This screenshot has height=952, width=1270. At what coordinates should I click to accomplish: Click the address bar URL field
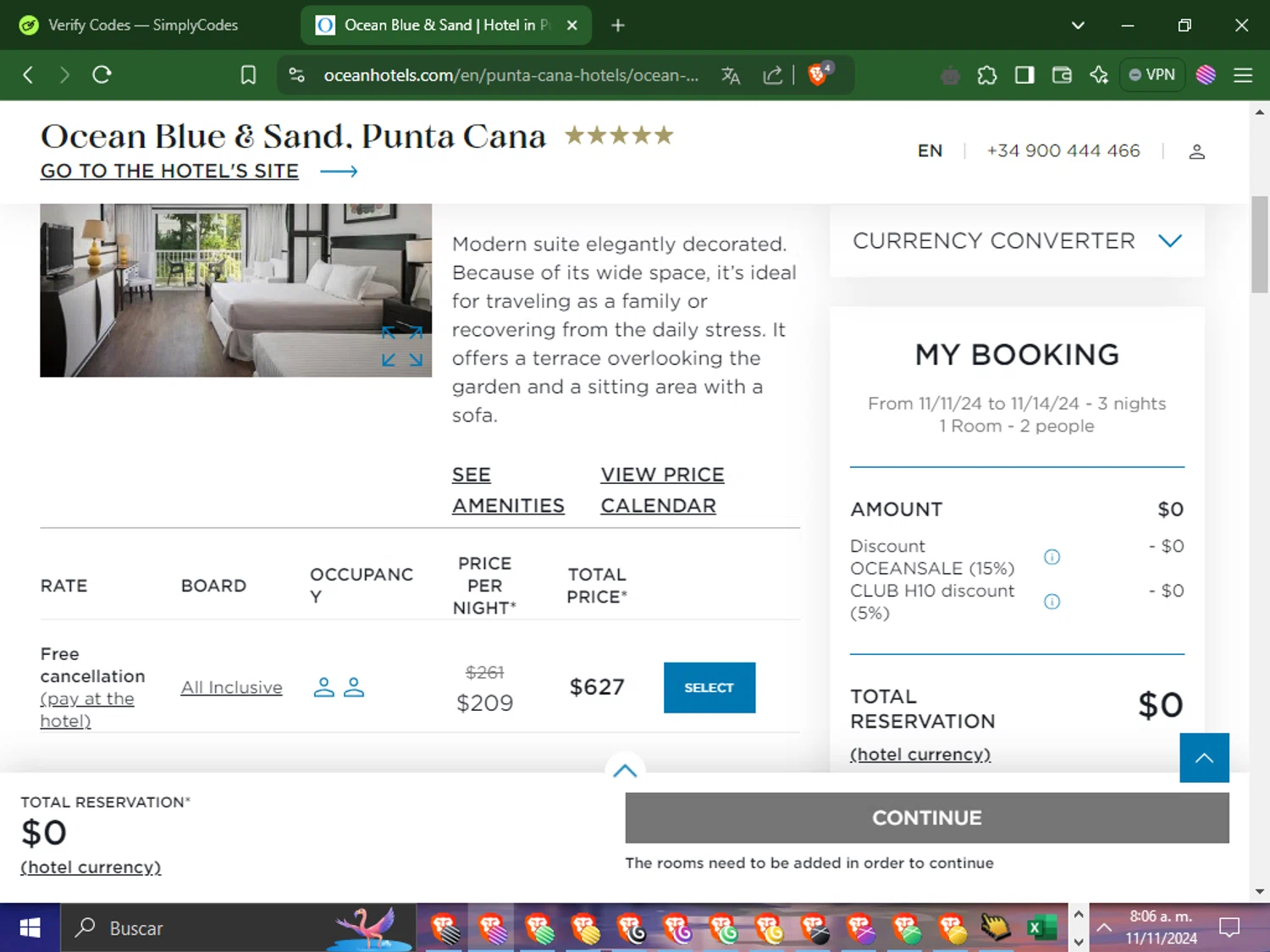511,75
